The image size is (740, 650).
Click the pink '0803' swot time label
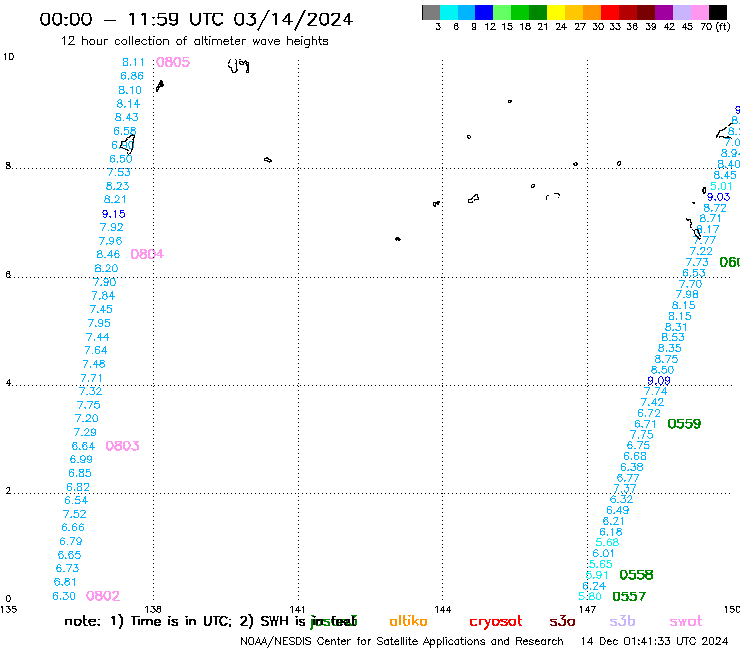[122, 446]
